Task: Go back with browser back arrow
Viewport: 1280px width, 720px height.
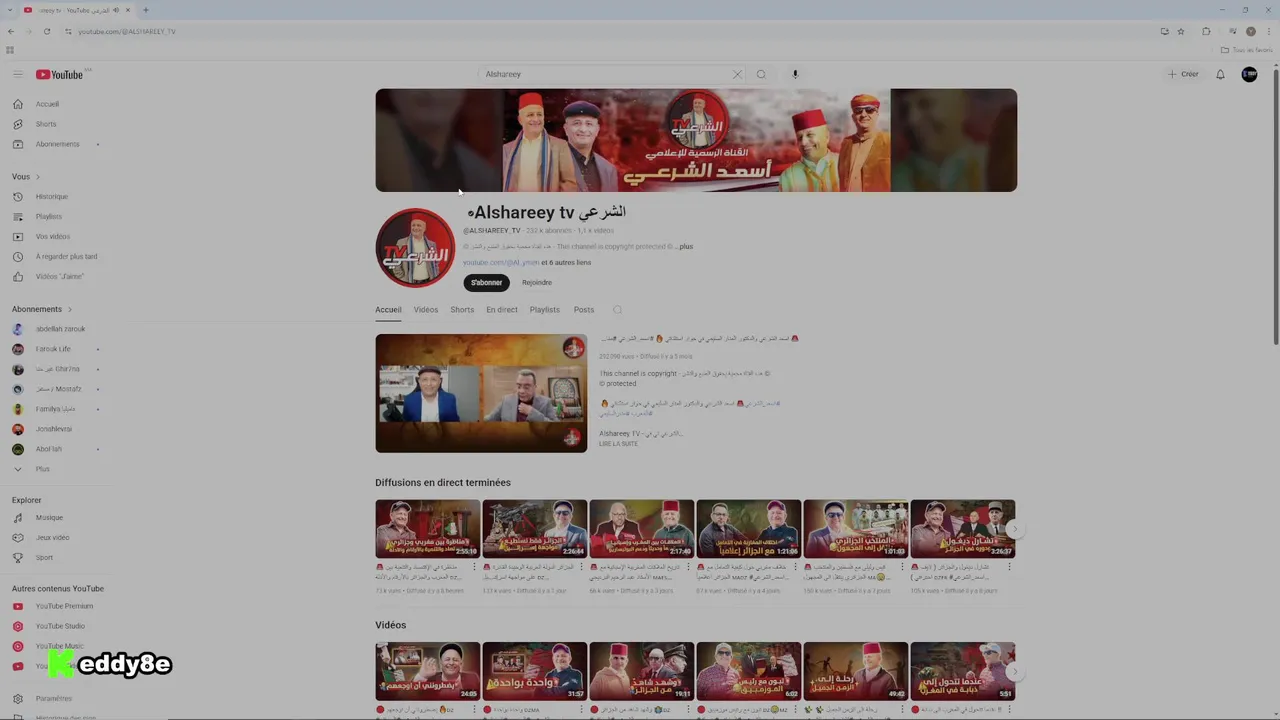Action: tap(11, 32)
